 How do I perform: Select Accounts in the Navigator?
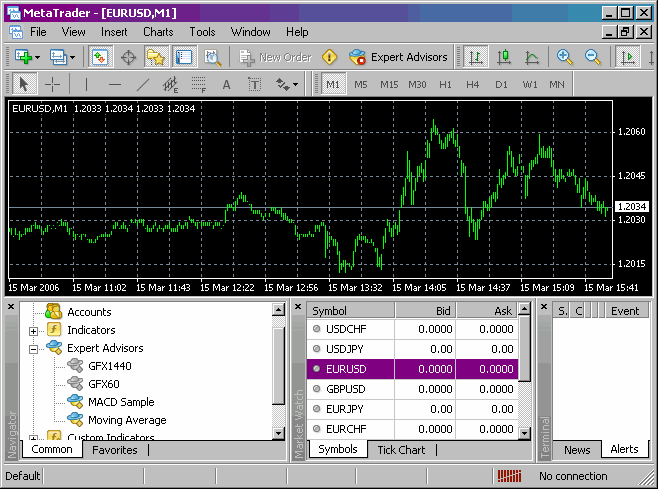click(x=78, y=312)
